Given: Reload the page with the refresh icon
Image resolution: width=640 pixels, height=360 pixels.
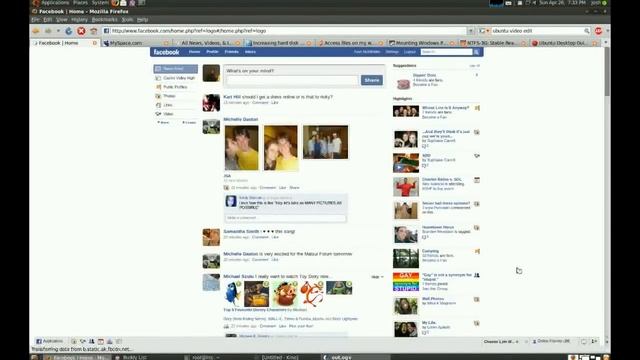Looking at the screenshot, I should click(x=69, y=31).
